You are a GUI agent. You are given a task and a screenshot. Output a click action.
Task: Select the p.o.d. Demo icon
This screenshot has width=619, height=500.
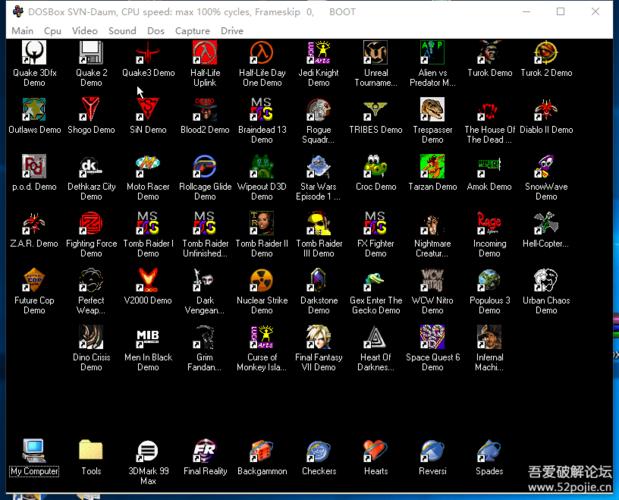pos(34,167)
